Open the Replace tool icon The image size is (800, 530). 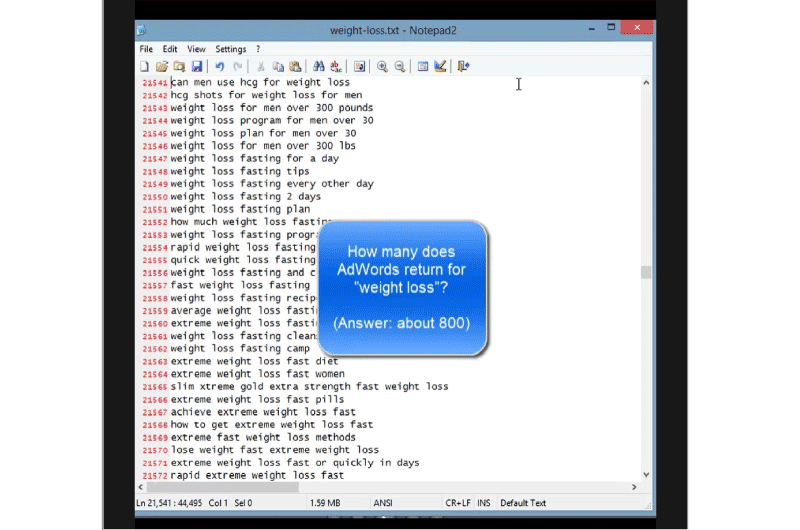coord(336,66)
